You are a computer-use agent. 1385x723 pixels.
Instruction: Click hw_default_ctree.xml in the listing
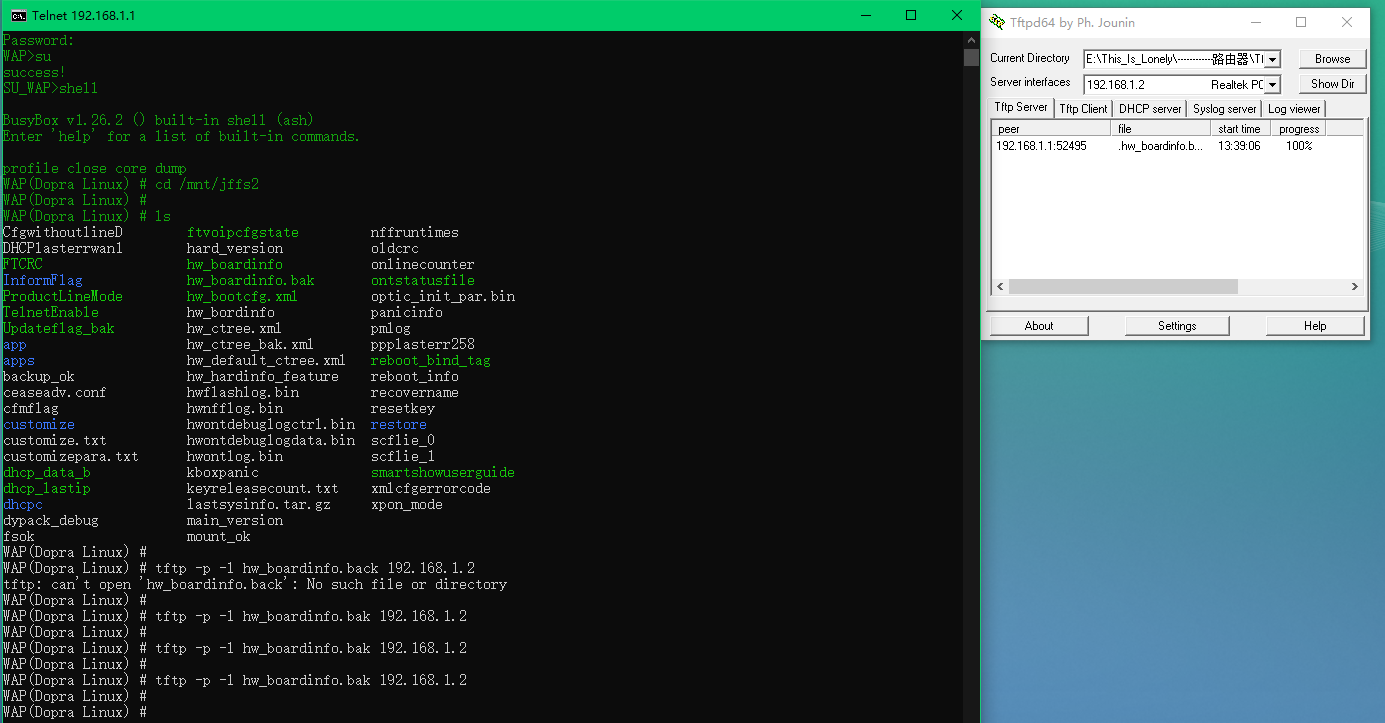[x=266, y=360]
